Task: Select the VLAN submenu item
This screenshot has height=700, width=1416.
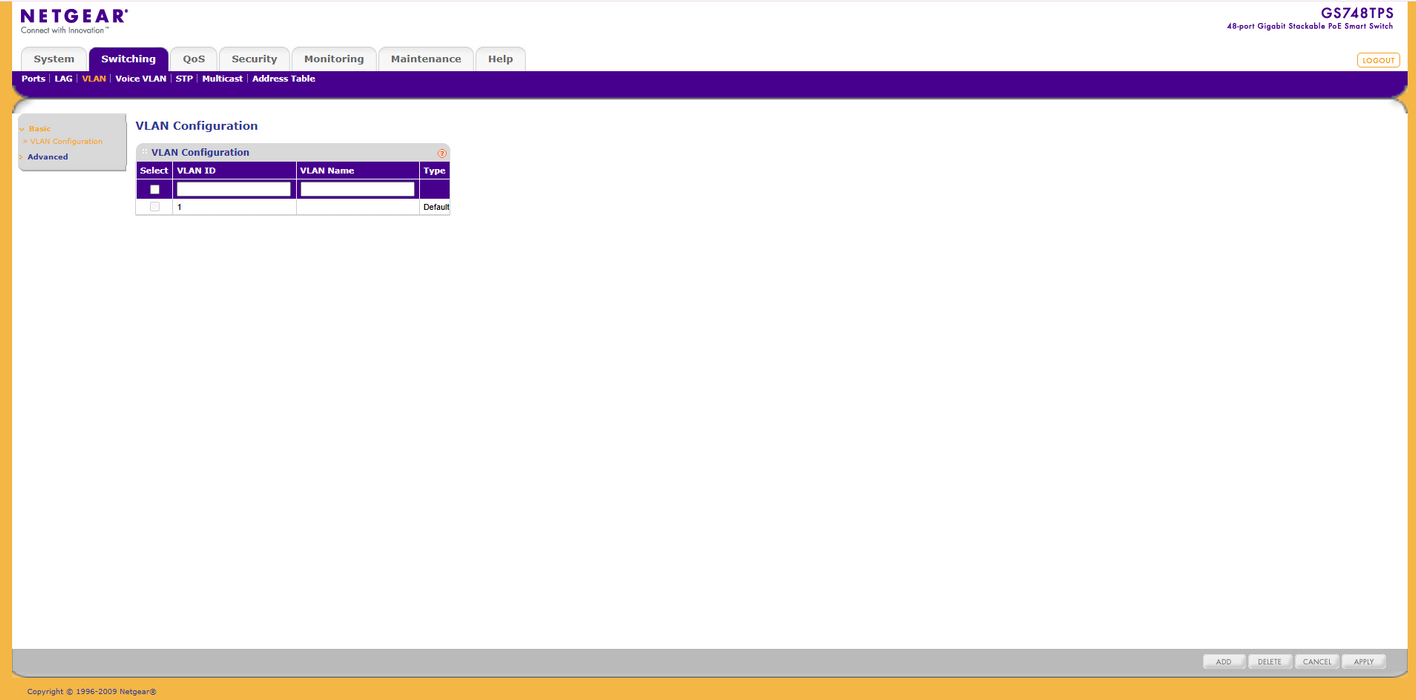Action: pyautogui.click(x=94, y=79)
